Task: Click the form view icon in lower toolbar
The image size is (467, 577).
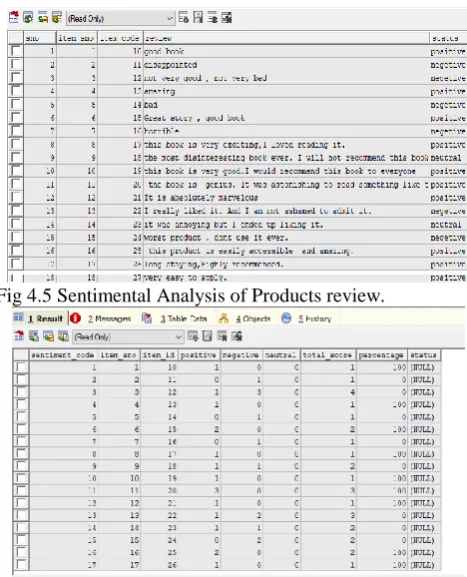Action: coord(207,336)
